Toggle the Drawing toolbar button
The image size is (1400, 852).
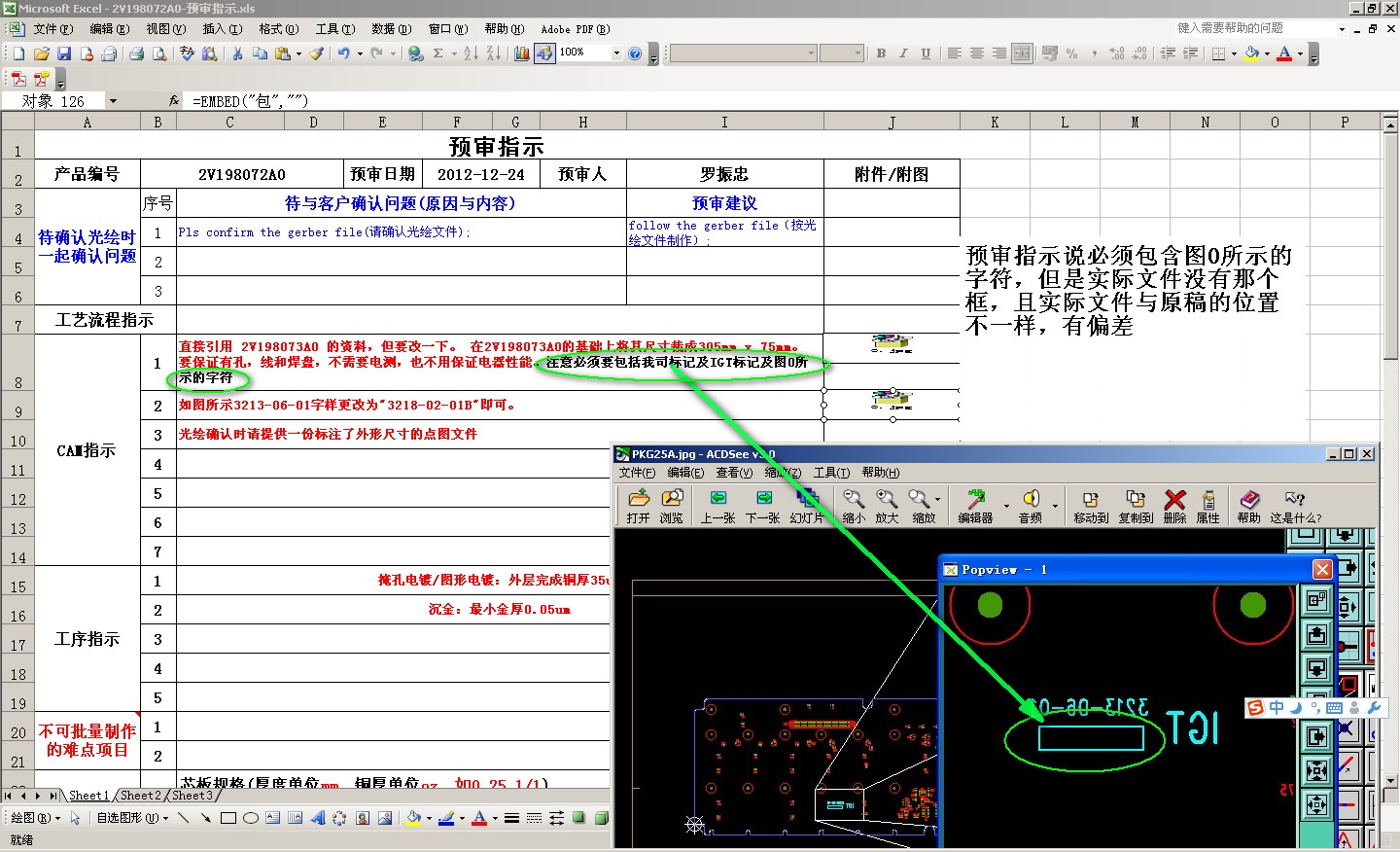pos(544,53)
